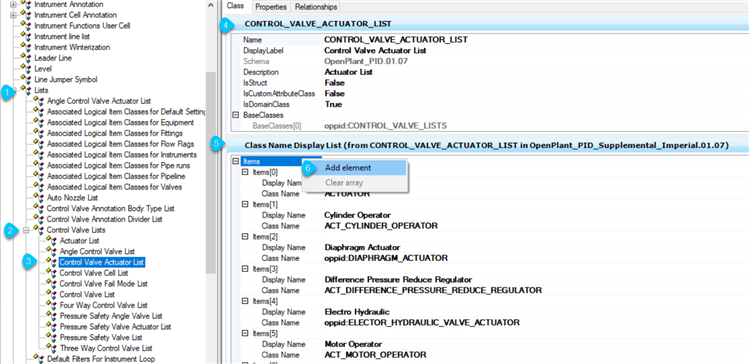
Task: Click the DisplayLabel value Control Valve Actuator List
Action: (x=375, y=51)
